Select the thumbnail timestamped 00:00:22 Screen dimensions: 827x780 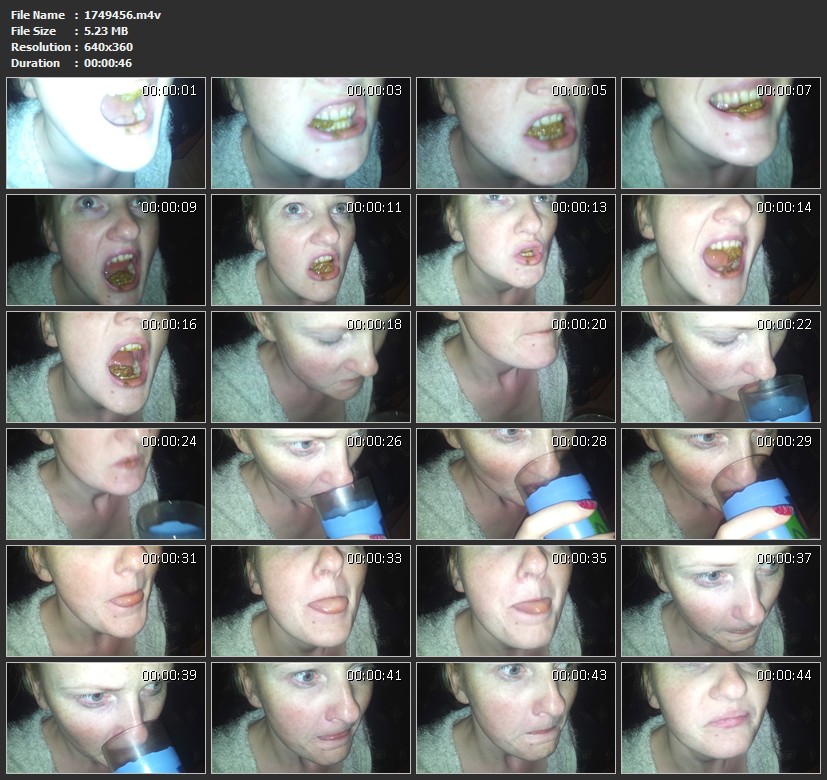point(721,367)
